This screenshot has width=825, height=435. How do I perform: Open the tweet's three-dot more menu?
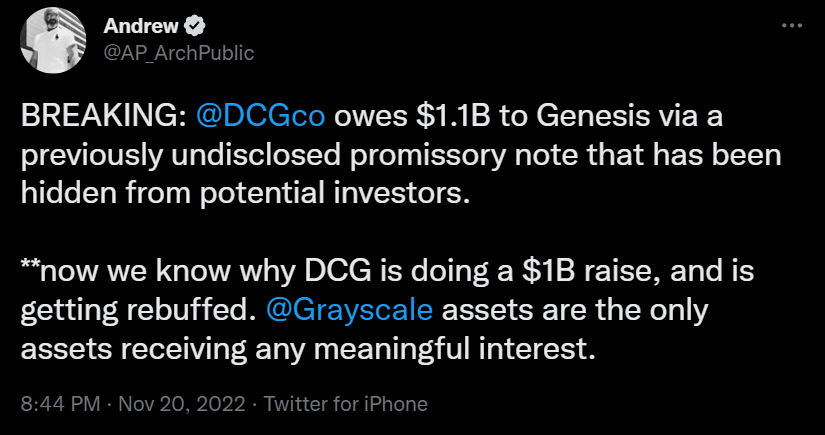(x=791, y=25)
